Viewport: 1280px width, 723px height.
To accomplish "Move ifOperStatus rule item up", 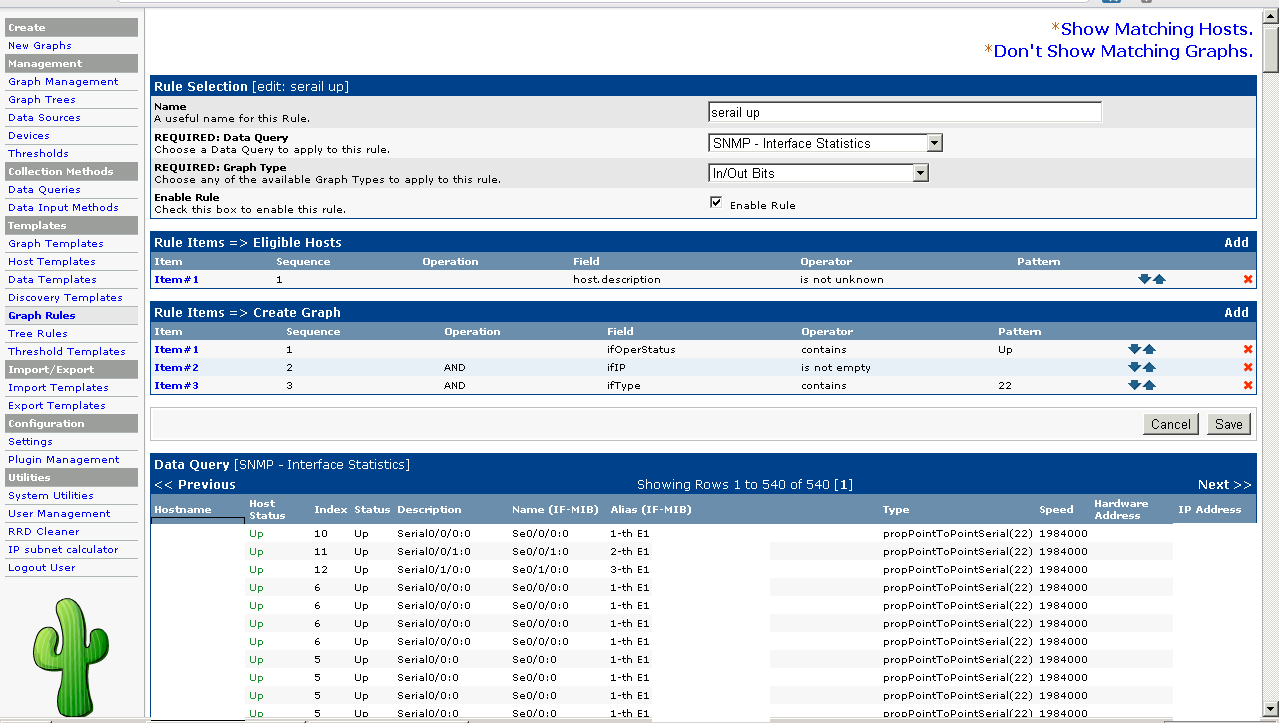I will [1149, 350].
